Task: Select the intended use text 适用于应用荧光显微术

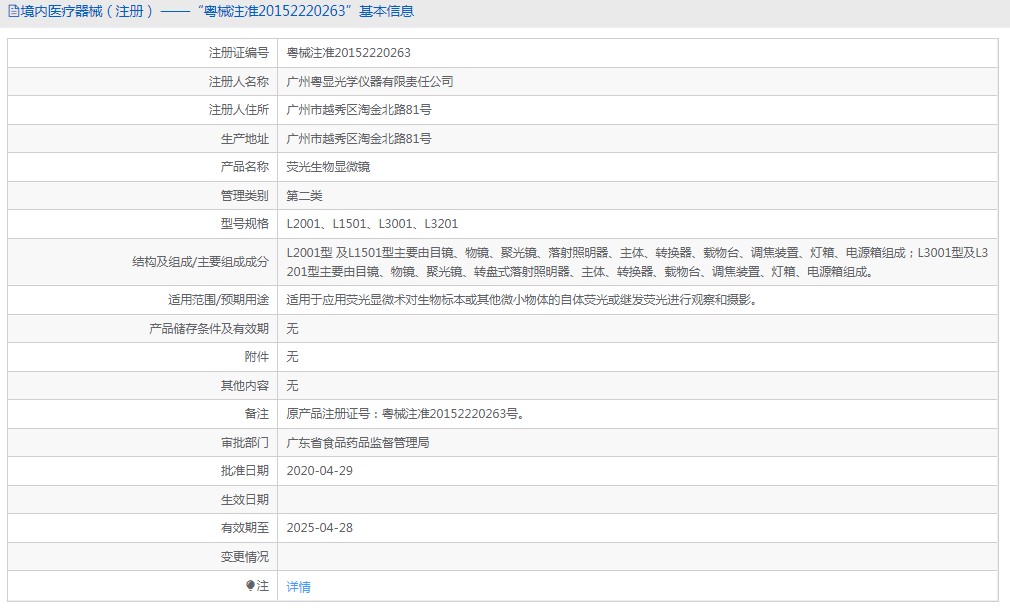Action: 523,300
